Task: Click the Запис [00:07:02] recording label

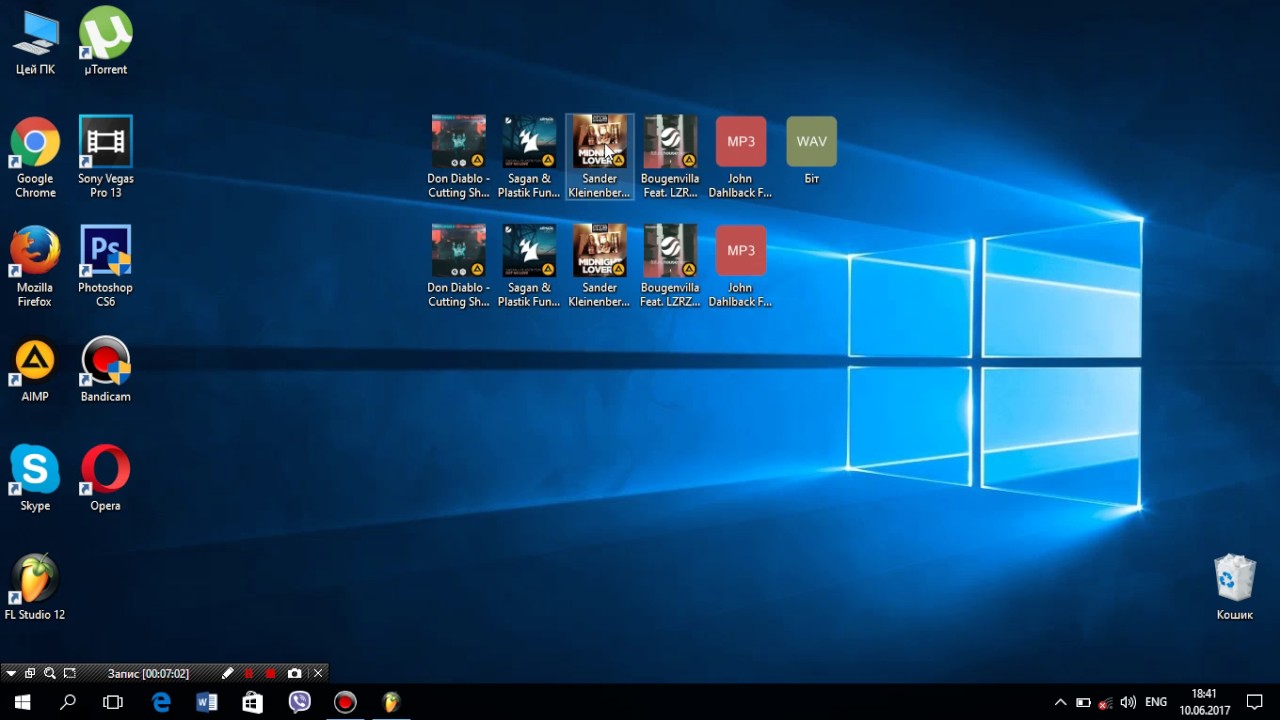Action: (x=148, y=674)
